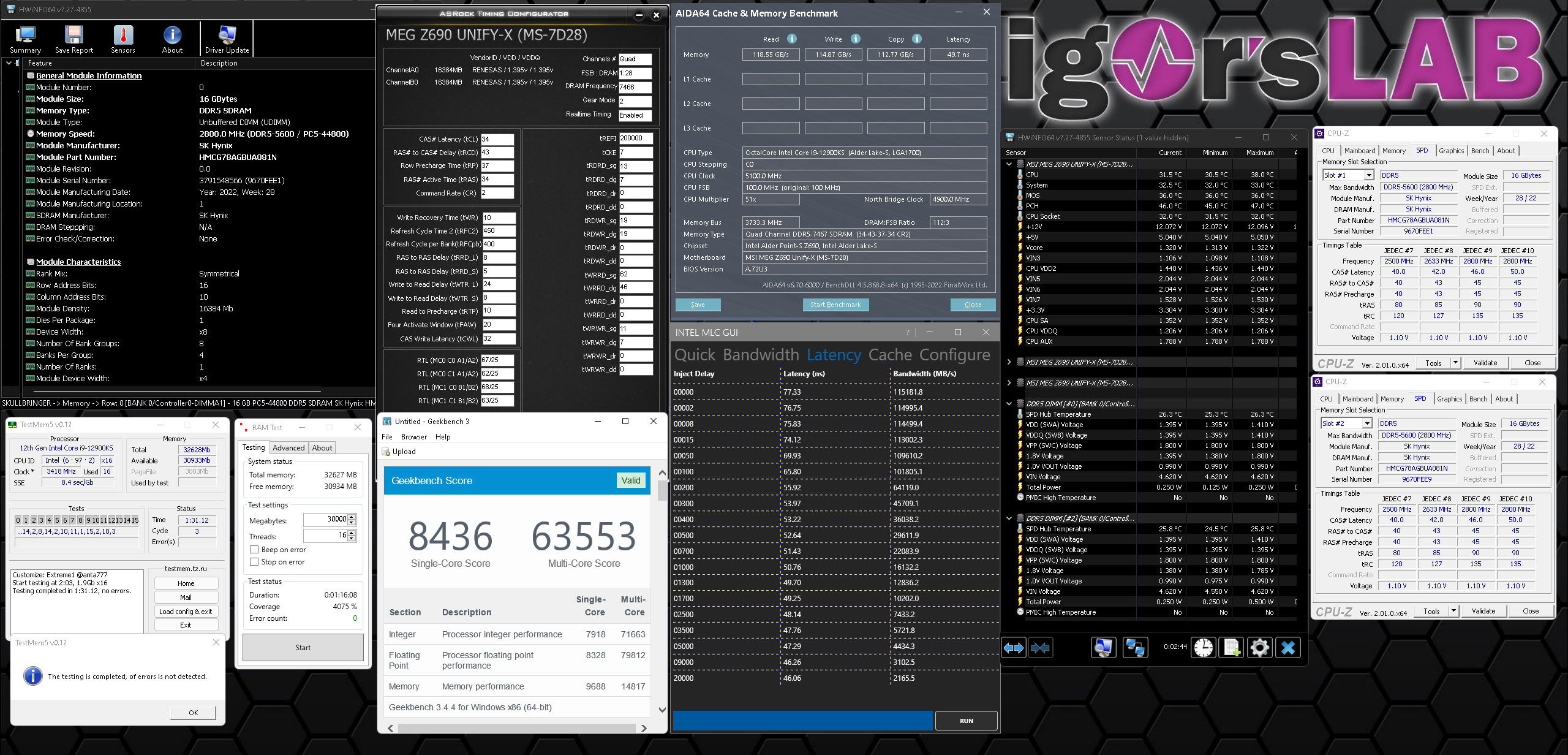
Task: Click the down arrow of Geekbench vertical scrollbar
Action: (x=662, y=710)
